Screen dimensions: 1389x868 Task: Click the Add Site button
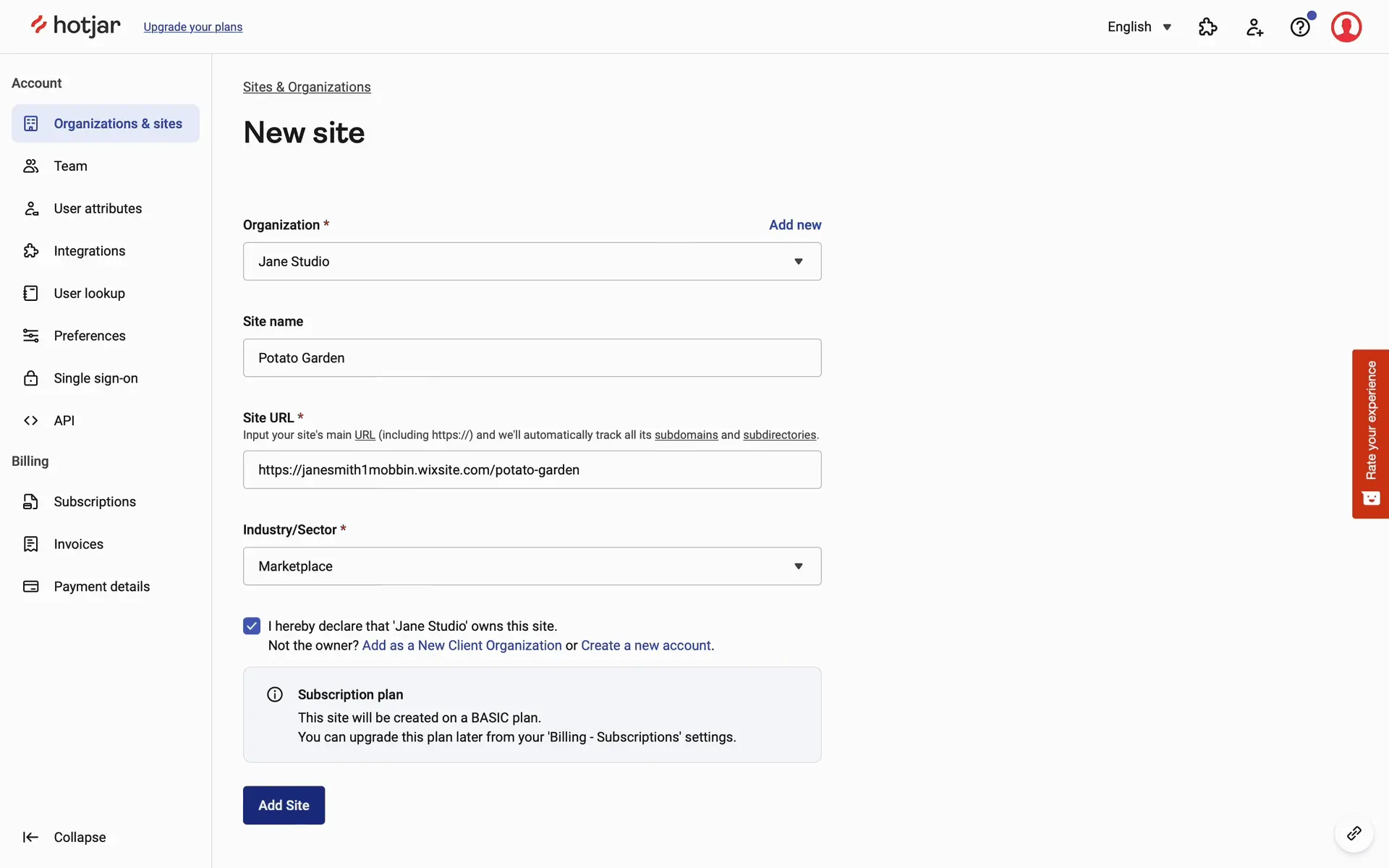tap(284, 805)
